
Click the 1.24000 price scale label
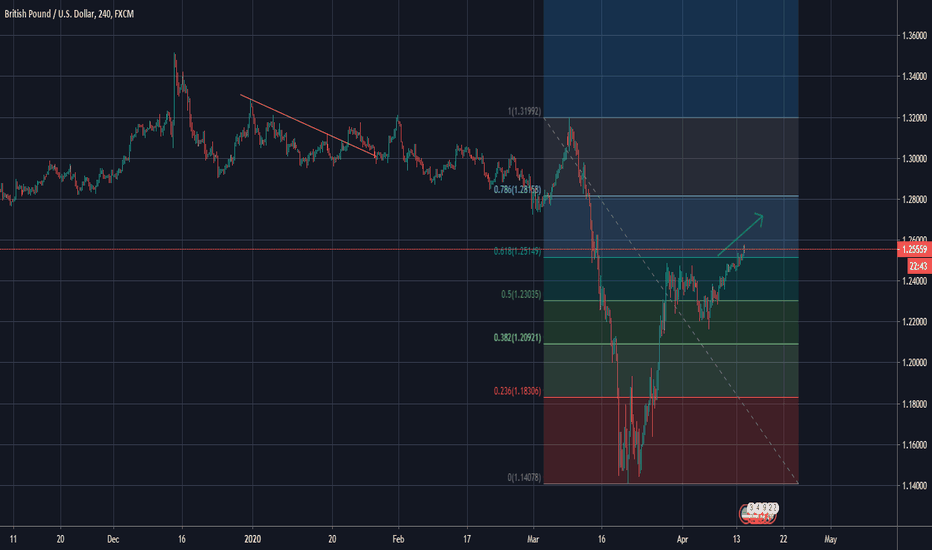pyautogui.click(x=914, y=281)
